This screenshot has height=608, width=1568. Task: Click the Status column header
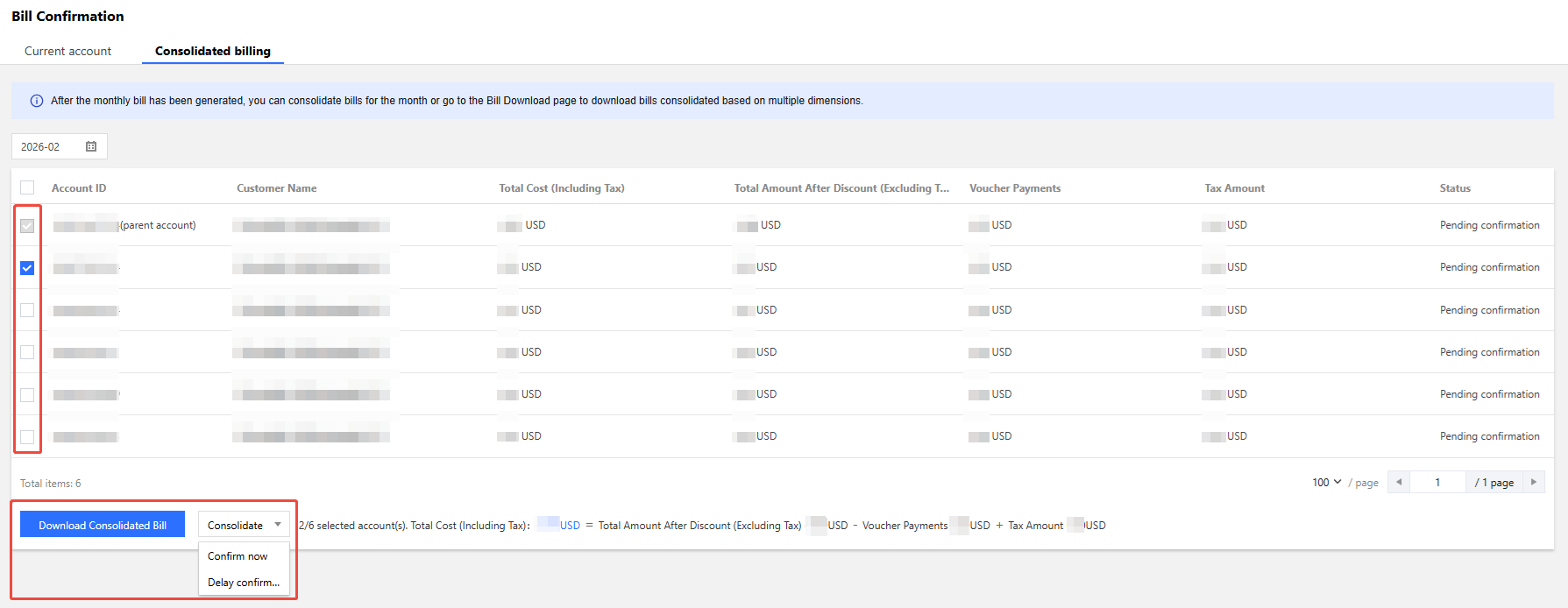pos(1454,188)
